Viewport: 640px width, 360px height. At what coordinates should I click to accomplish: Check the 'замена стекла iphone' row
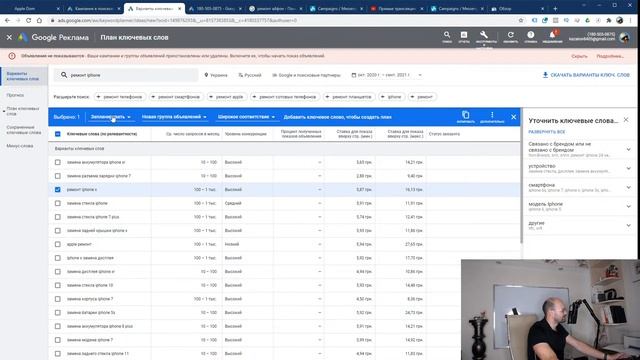[x=58, y=203]
